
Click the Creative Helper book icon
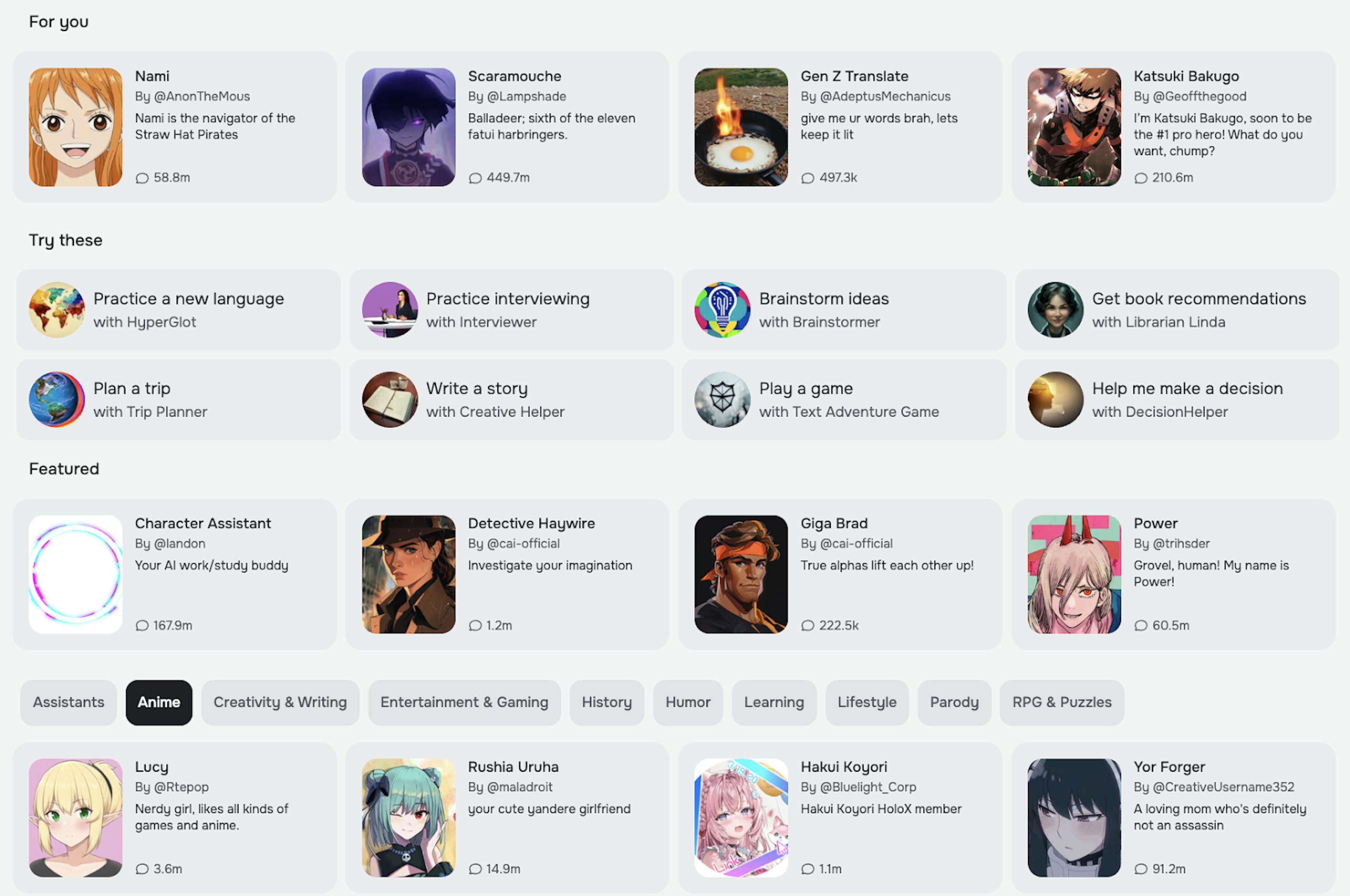click(390, 399)
